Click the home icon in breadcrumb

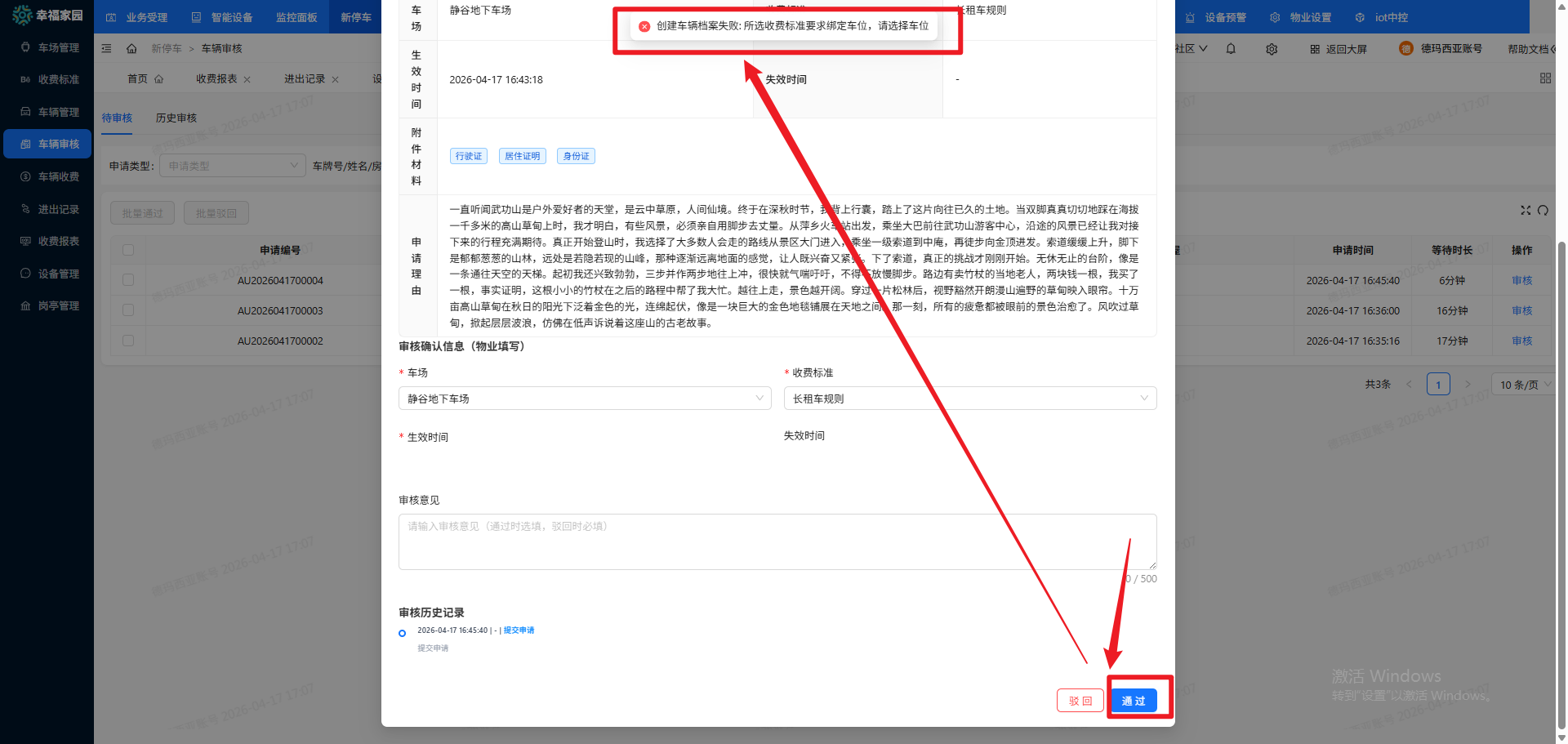(x=131, y=49)
